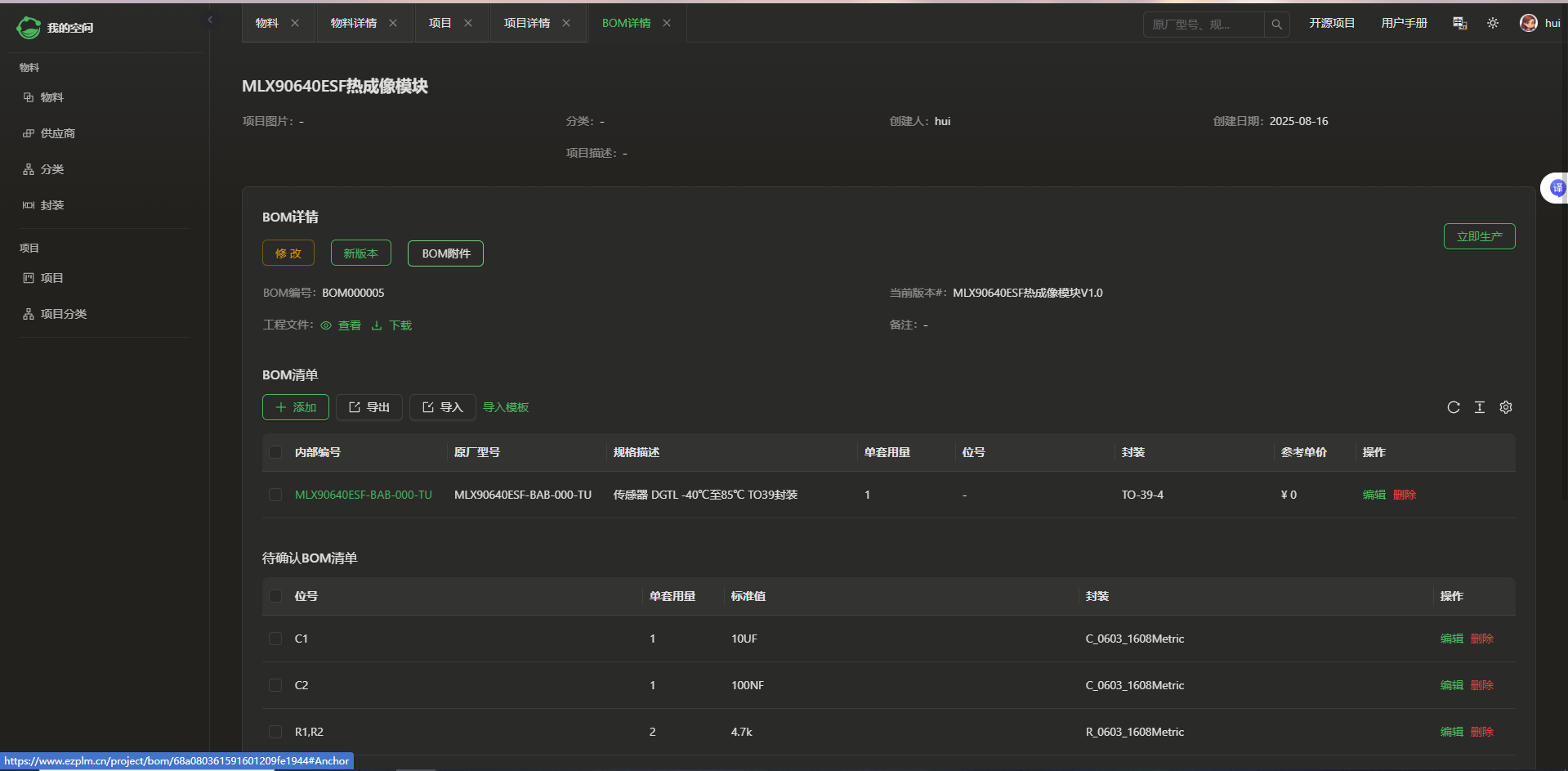Click the refresh icon above BOM table
This screenshot has height=771, width=1568.
click(x=1453, y=407)
